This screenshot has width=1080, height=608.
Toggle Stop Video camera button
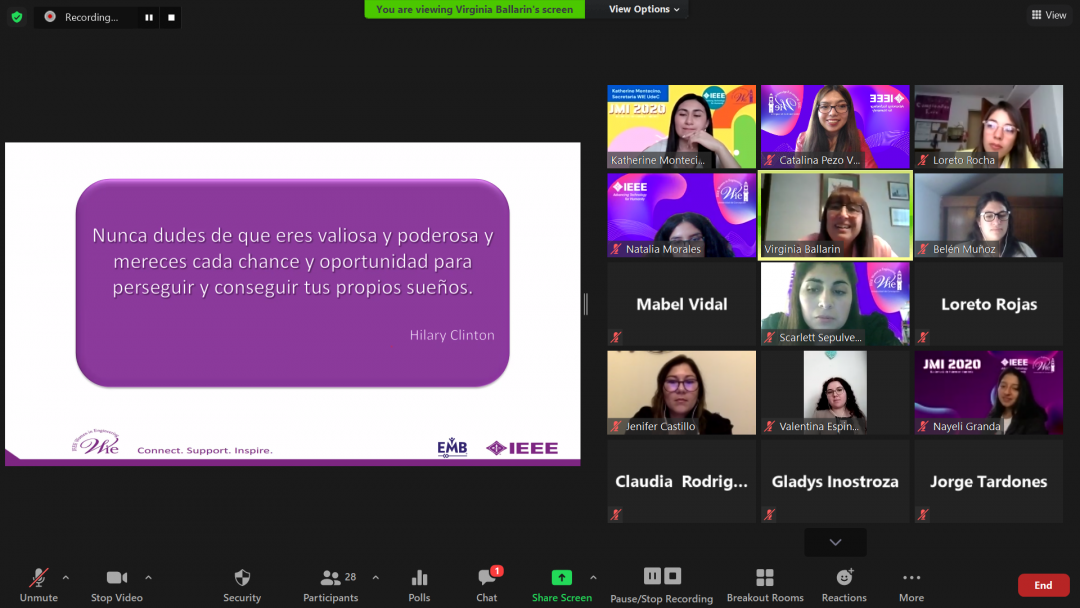tap(116, 578)
